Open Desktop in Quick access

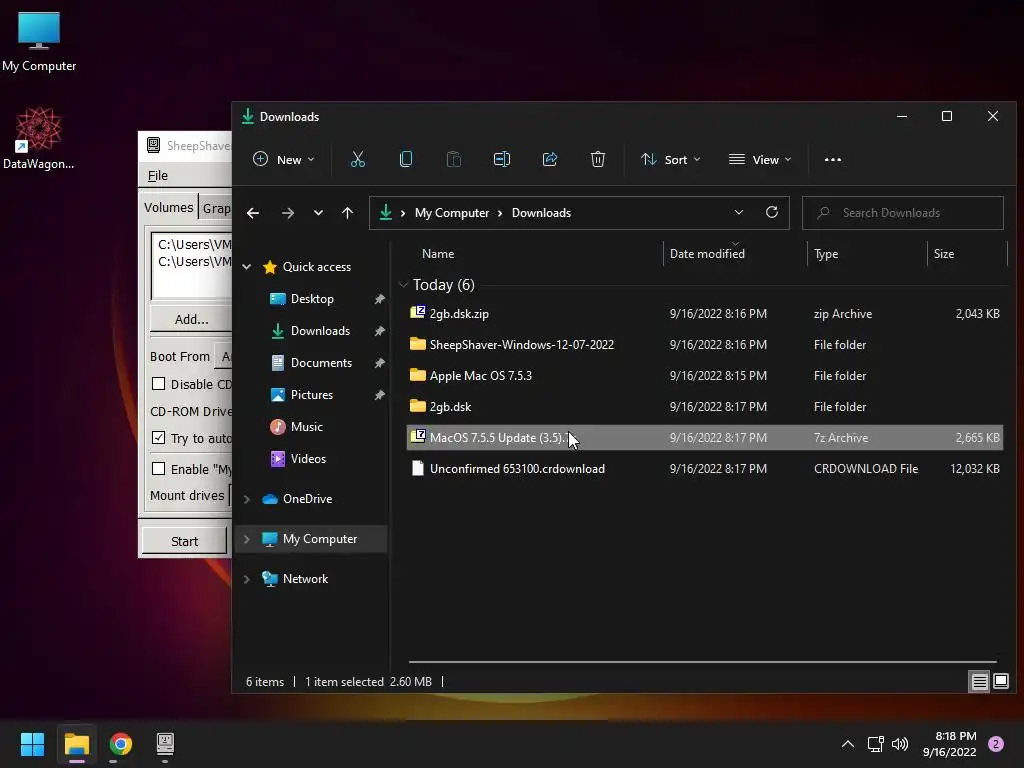click(x=312, y=298)
